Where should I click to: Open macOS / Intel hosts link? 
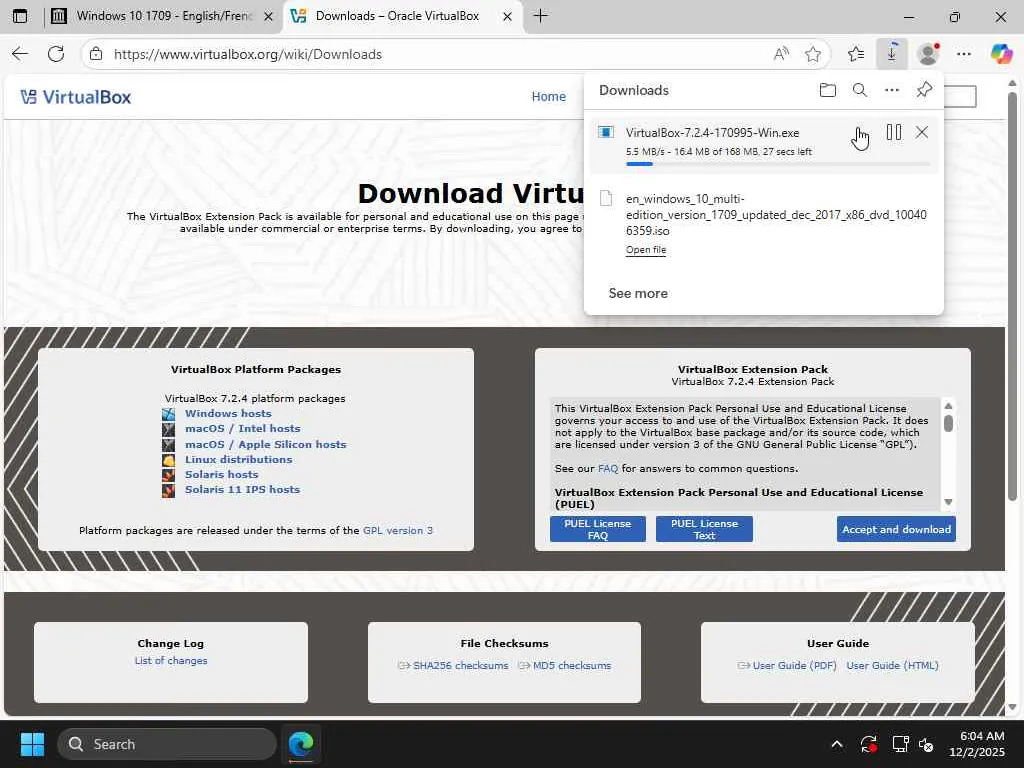[242, 428]
